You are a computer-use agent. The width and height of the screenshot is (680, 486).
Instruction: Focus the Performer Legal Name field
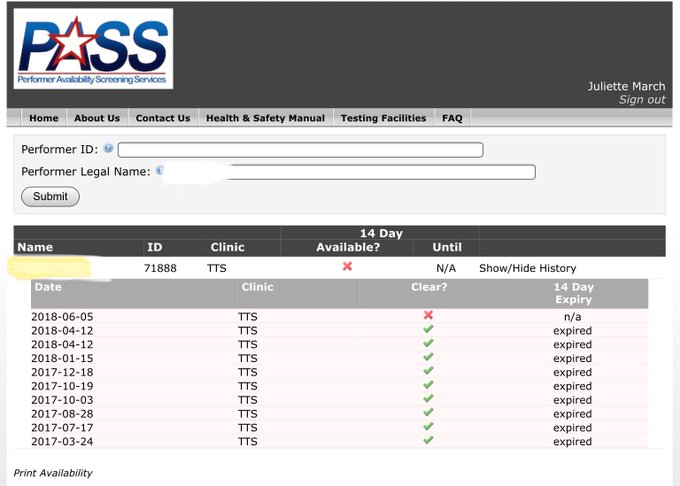(x=348, y=172)
